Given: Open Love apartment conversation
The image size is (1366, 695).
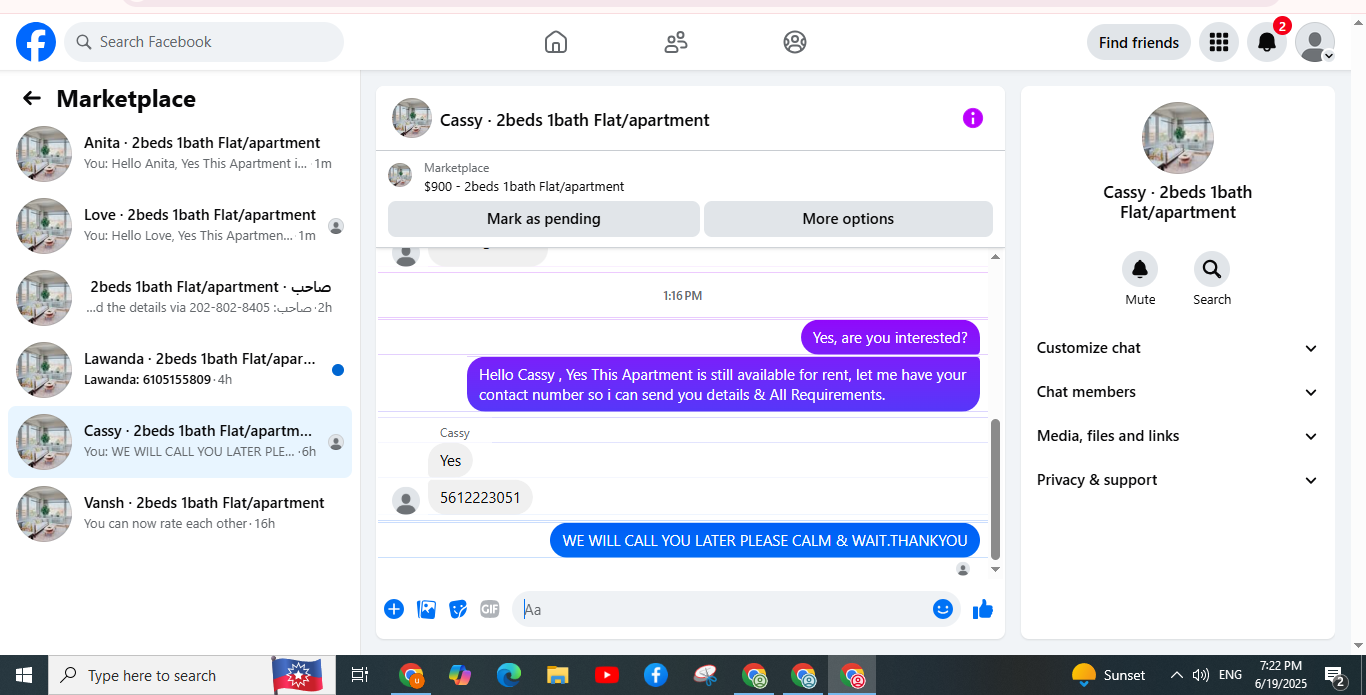Looking at the screenshot, I should click(180, 226).
